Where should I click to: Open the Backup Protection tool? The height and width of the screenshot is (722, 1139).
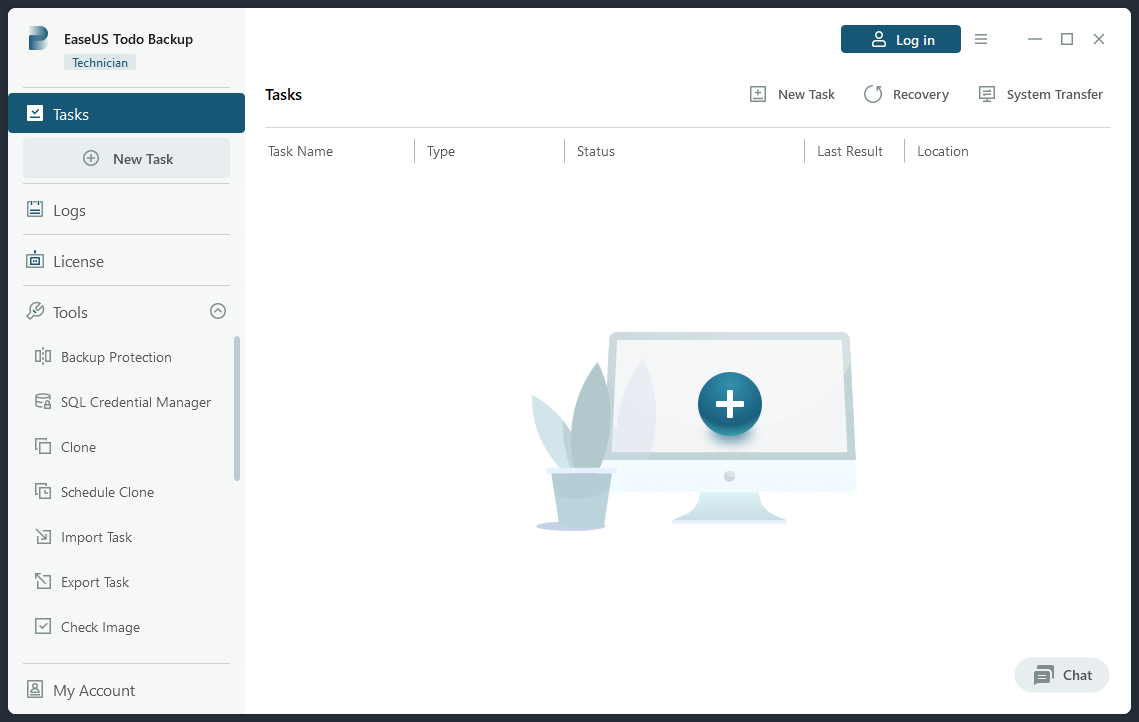point(115,357)
